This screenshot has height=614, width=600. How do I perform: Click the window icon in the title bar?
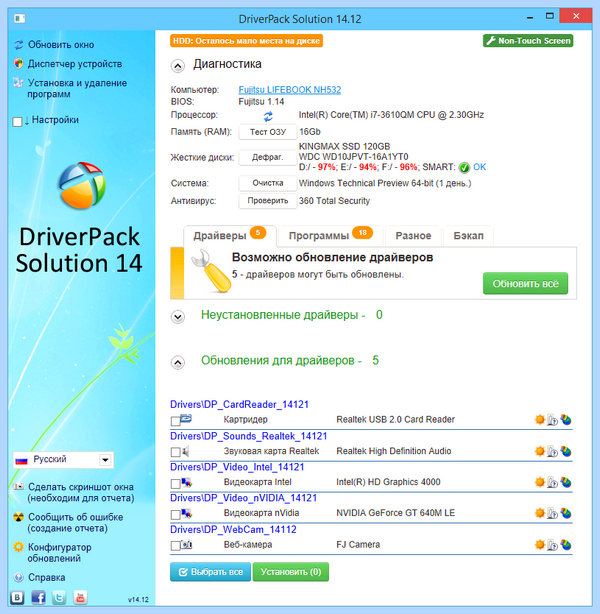pyautogui.click(x=20, y=18)
